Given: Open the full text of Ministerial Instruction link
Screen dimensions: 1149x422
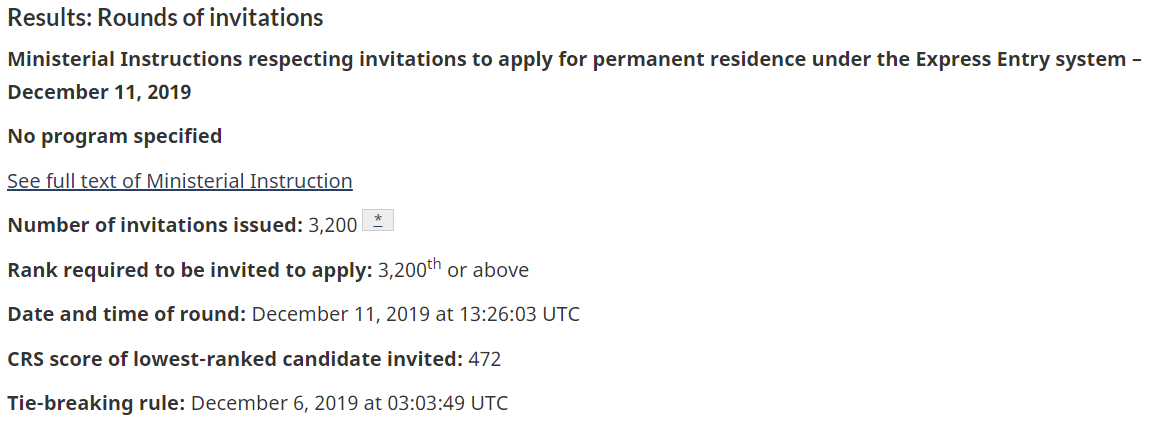Looking at the screenshot, I should (180, 181).
